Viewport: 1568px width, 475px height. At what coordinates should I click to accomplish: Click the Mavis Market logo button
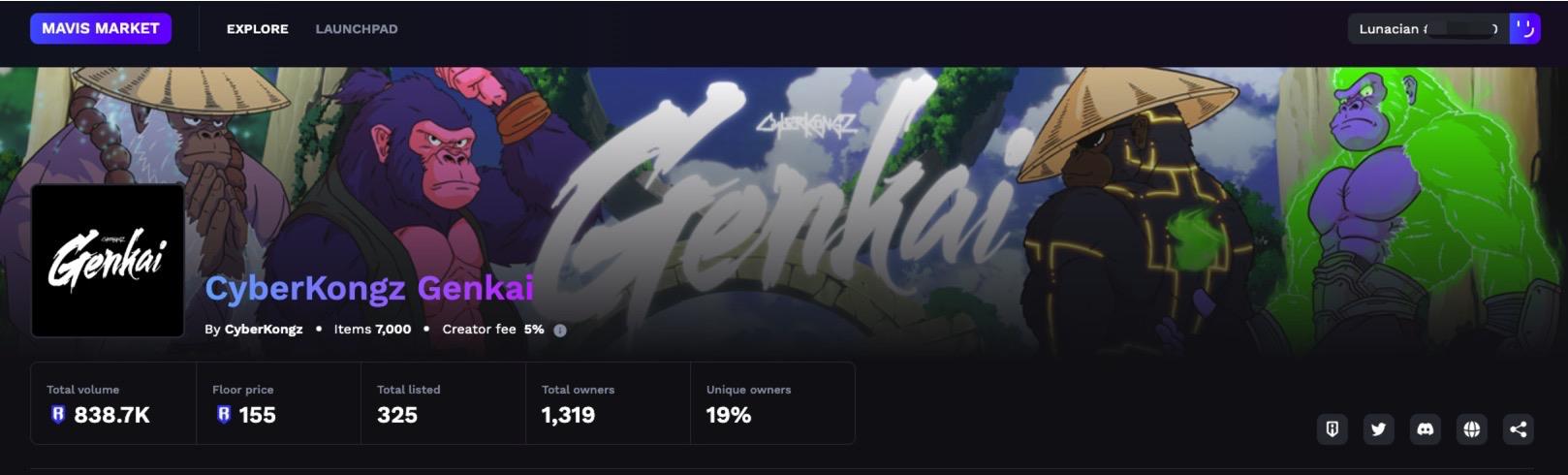coord(101,28)
